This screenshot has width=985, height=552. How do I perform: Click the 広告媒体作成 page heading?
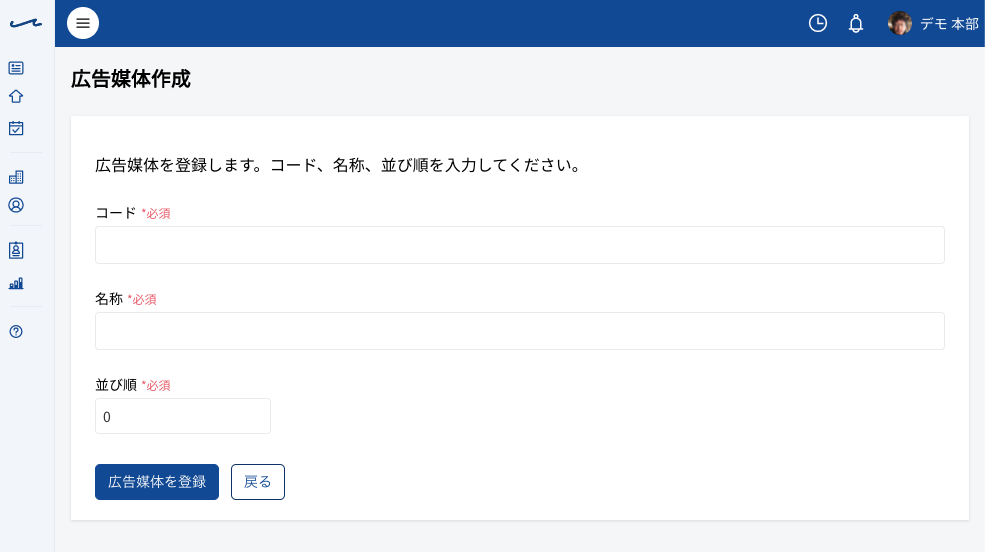131,79
